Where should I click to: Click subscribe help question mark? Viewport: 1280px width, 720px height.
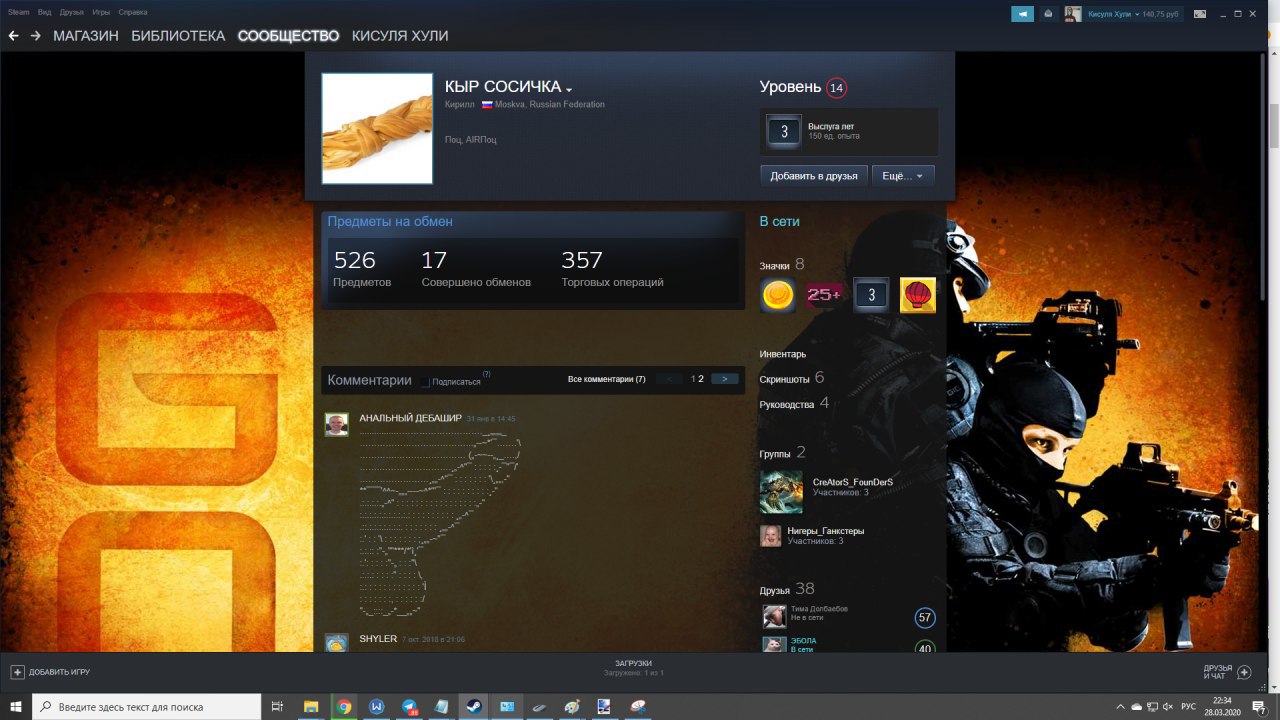[486, 374]
